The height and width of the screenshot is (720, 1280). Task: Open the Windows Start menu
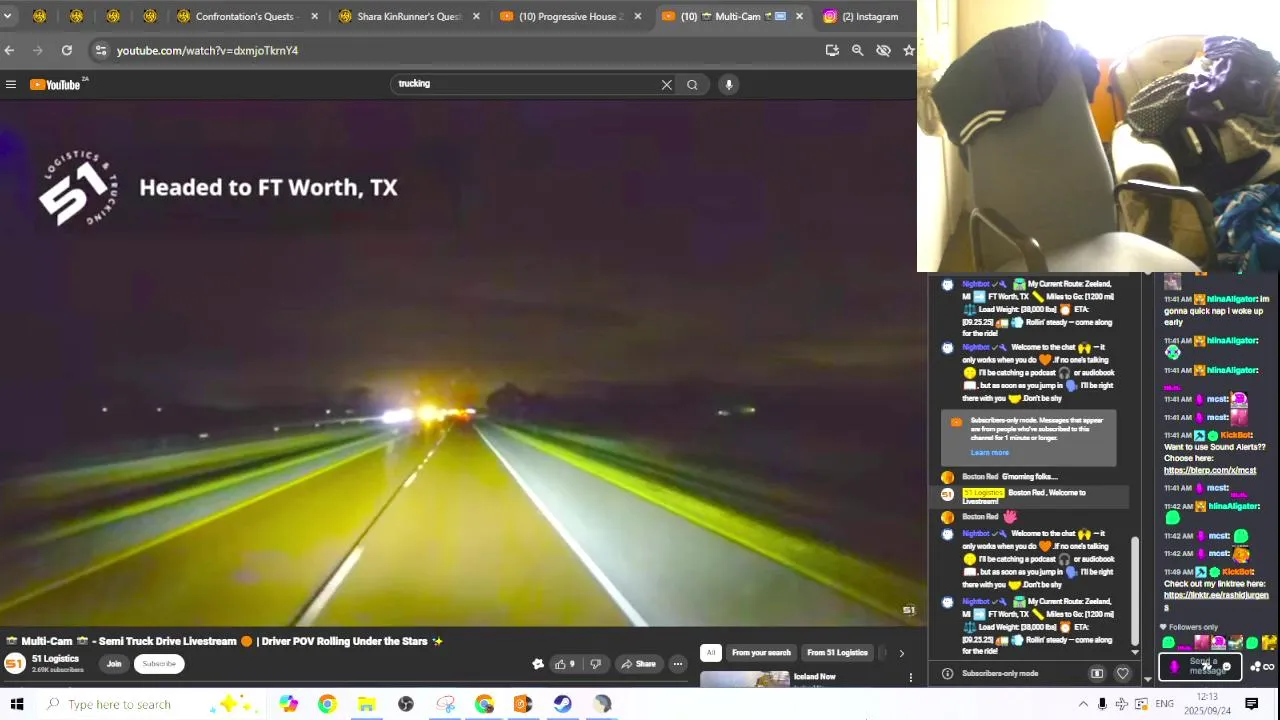[x=17, y=704]
